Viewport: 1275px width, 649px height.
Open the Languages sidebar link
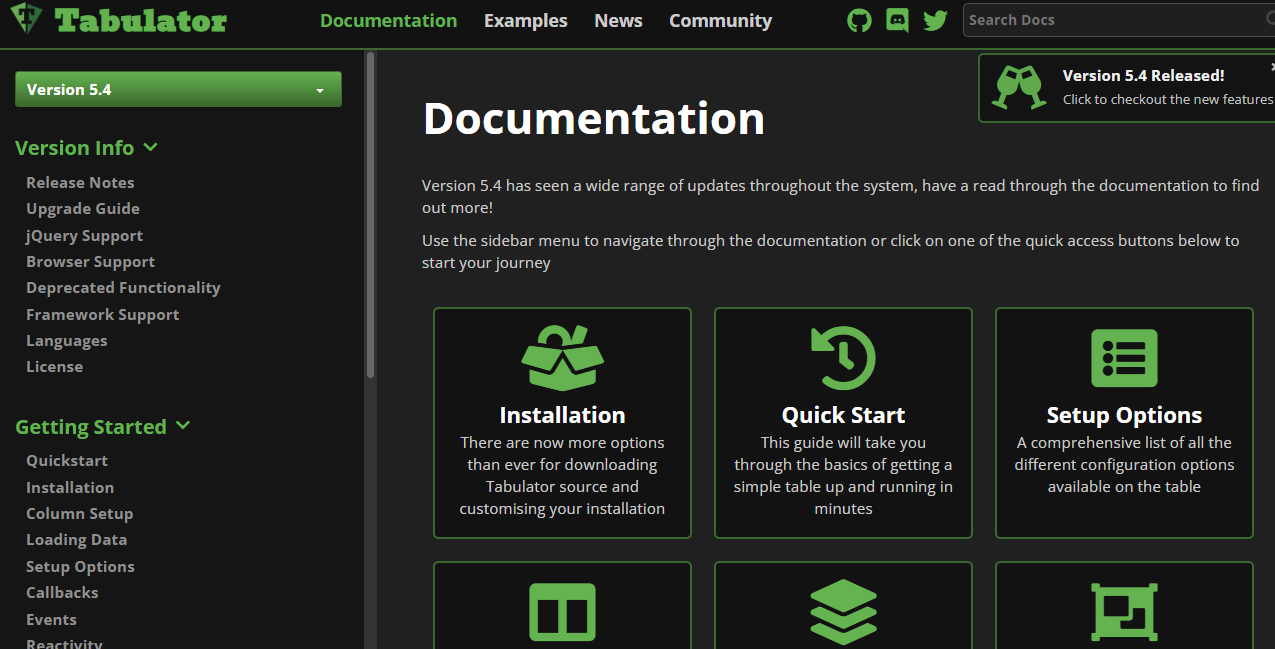(67, 340)
